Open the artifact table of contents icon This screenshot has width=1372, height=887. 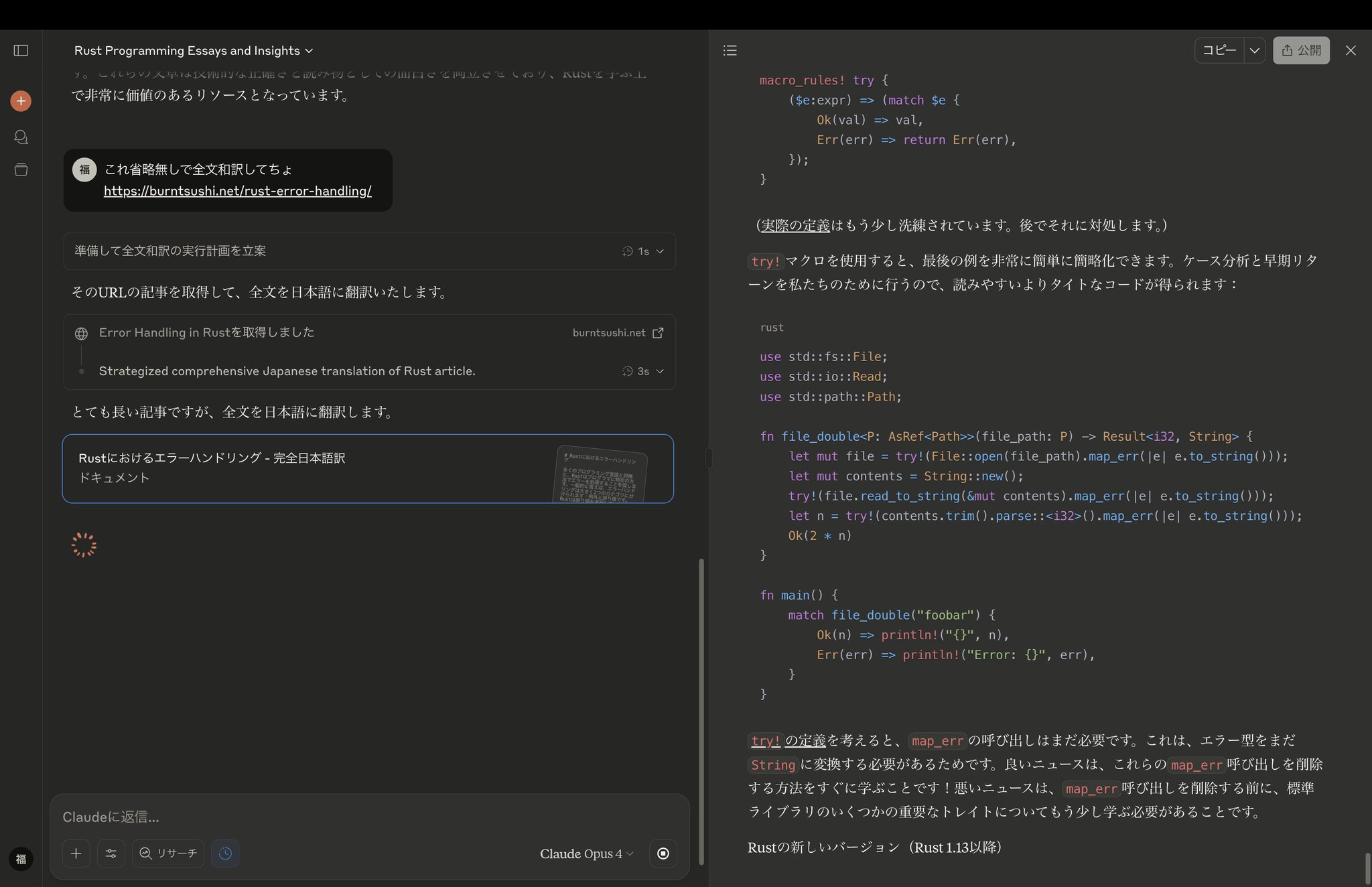click(730, 50)
